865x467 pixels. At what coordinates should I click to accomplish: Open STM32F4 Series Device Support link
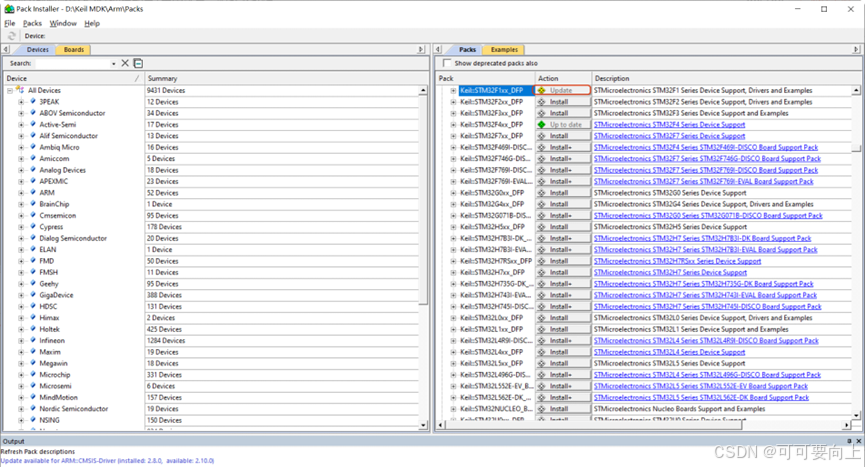pyautogui.click(x=669, y=125)
